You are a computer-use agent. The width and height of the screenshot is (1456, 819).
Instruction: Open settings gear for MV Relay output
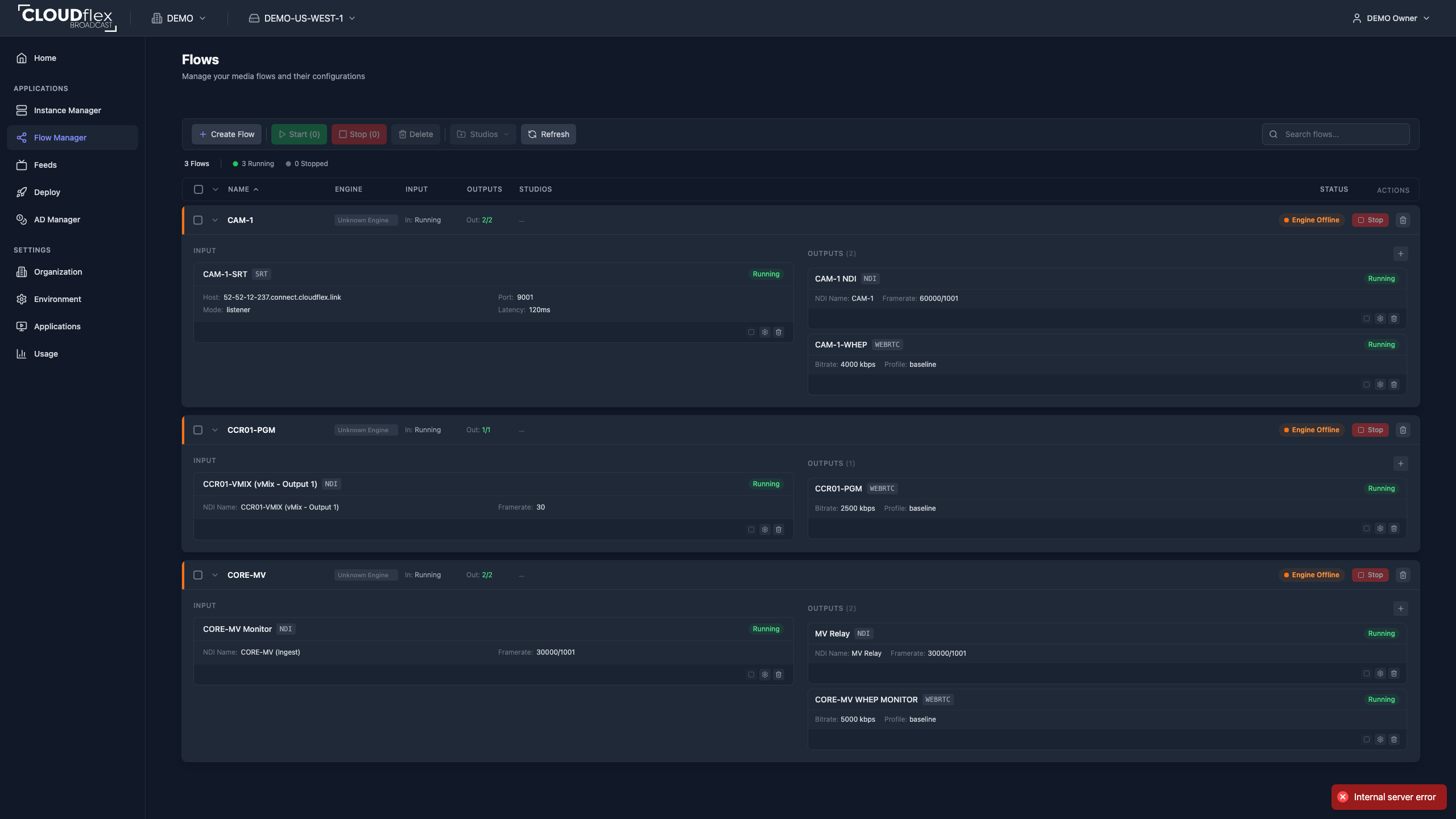point(1380,673)
